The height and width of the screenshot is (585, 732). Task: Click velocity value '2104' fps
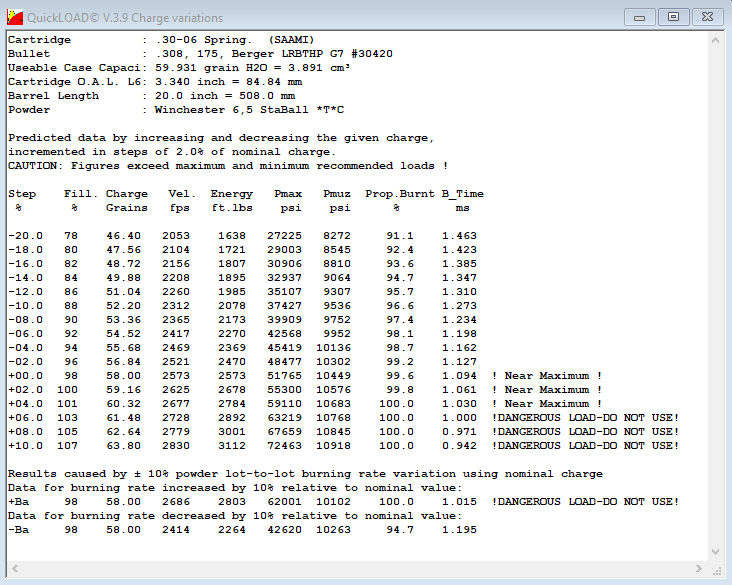coord(176,250)
